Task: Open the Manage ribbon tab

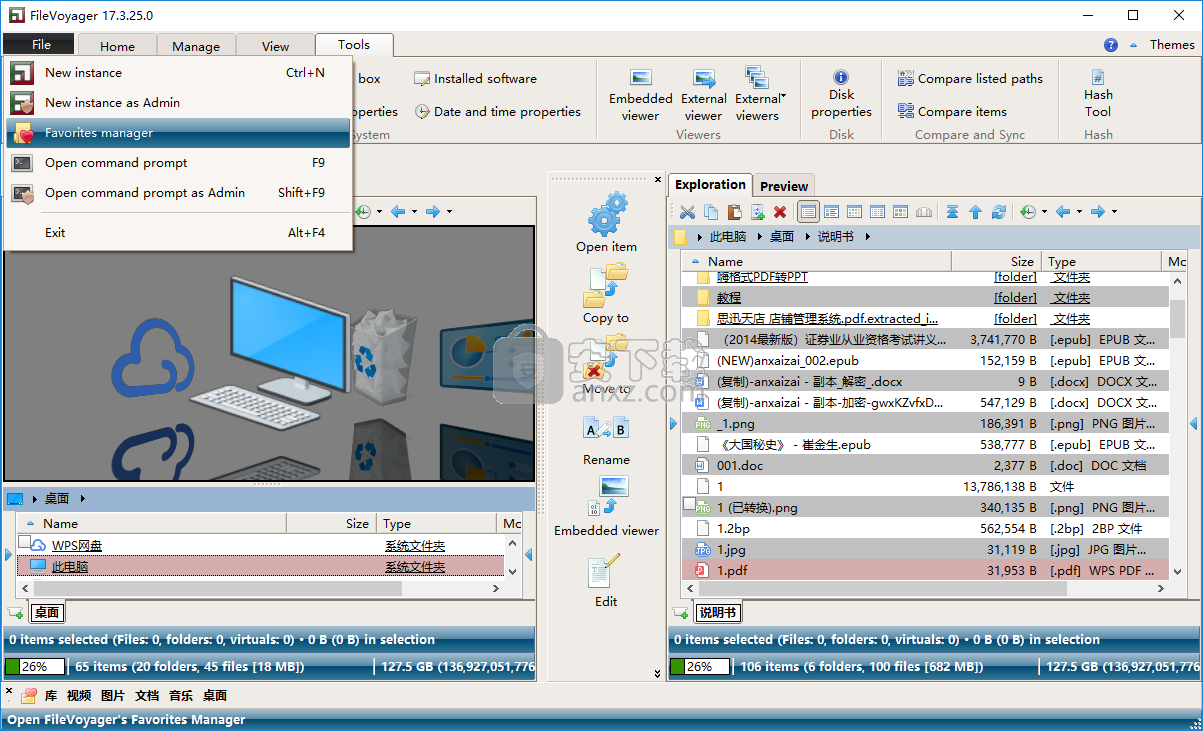Action: point(196,46)
